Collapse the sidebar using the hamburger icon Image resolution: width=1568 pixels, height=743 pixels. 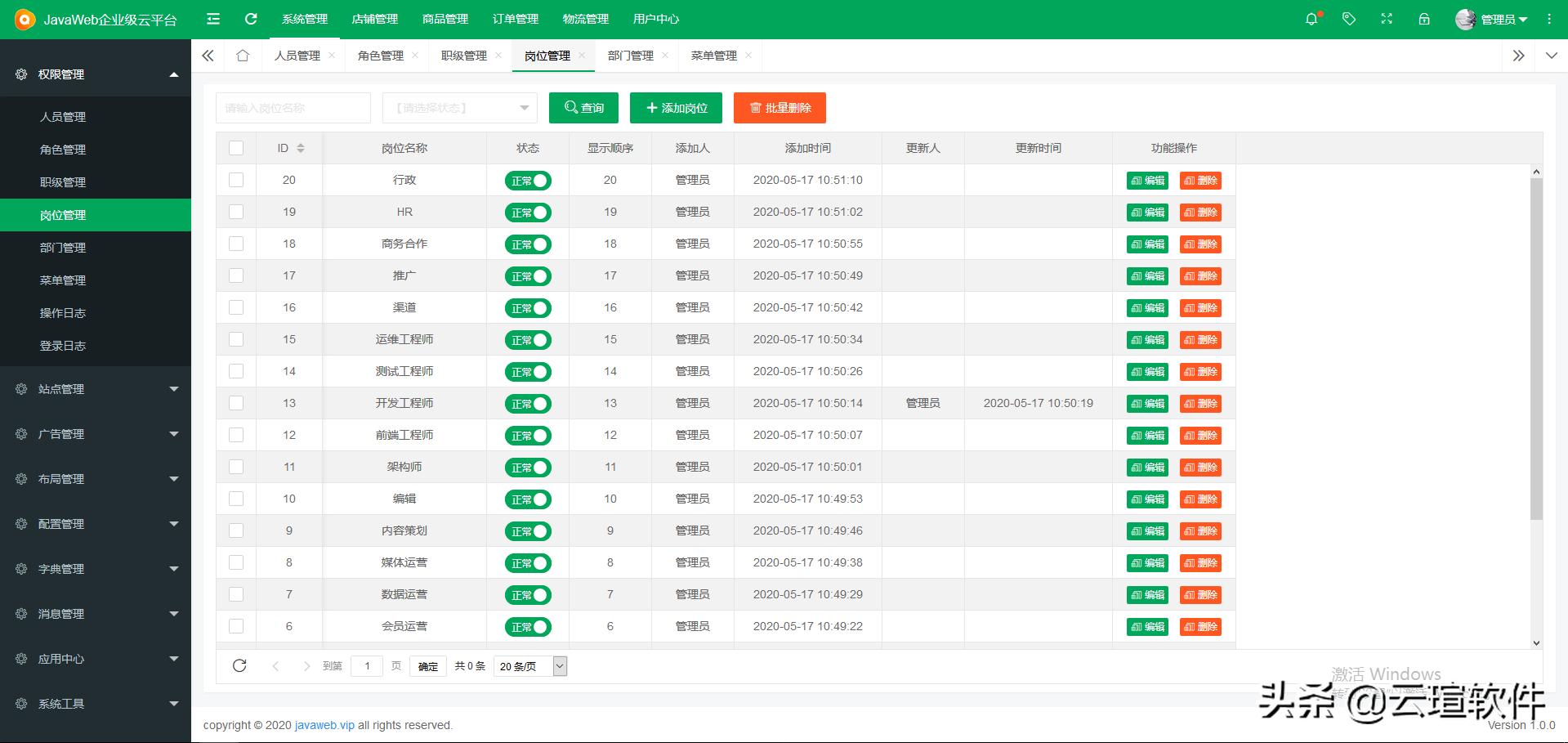click(212, 18)
